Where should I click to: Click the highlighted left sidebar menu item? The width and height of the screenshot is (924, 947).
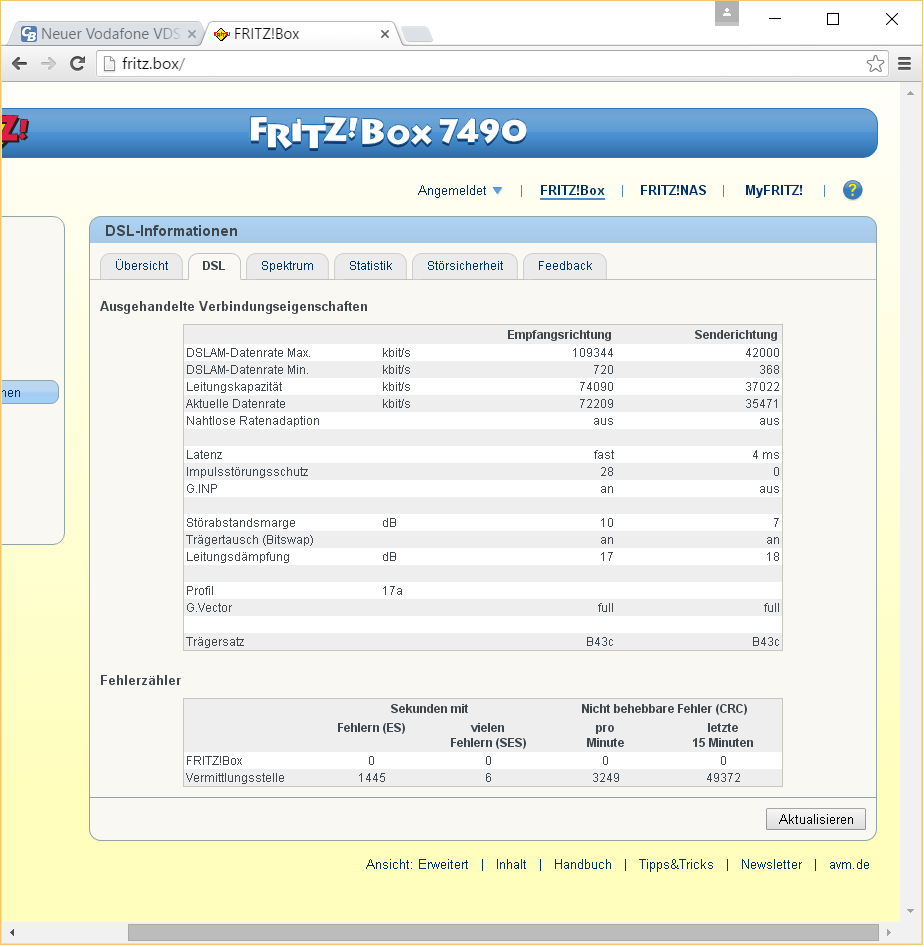coord(29,393)
